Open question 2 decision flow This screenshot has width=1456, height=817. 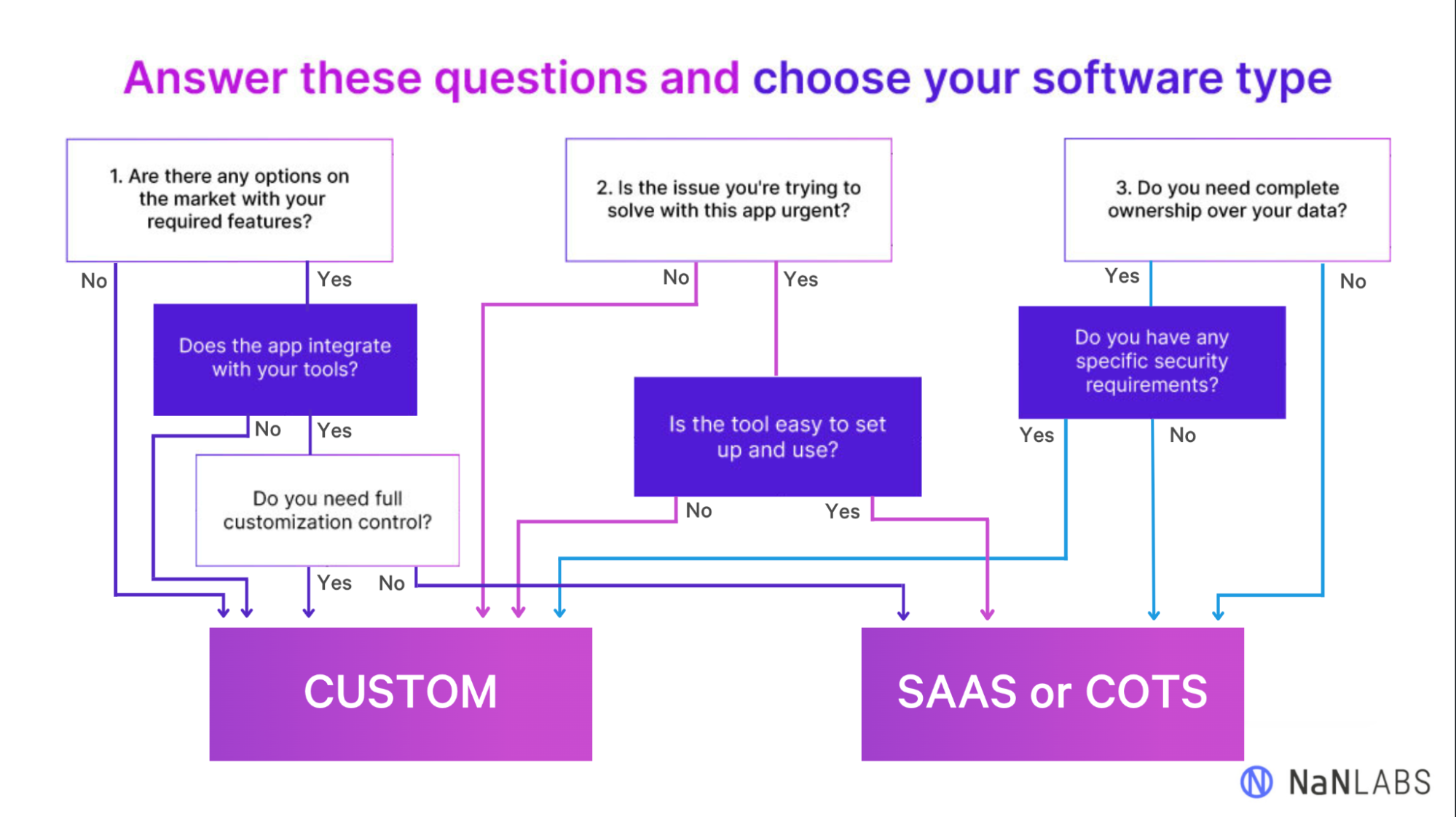(x=729, y=199)
